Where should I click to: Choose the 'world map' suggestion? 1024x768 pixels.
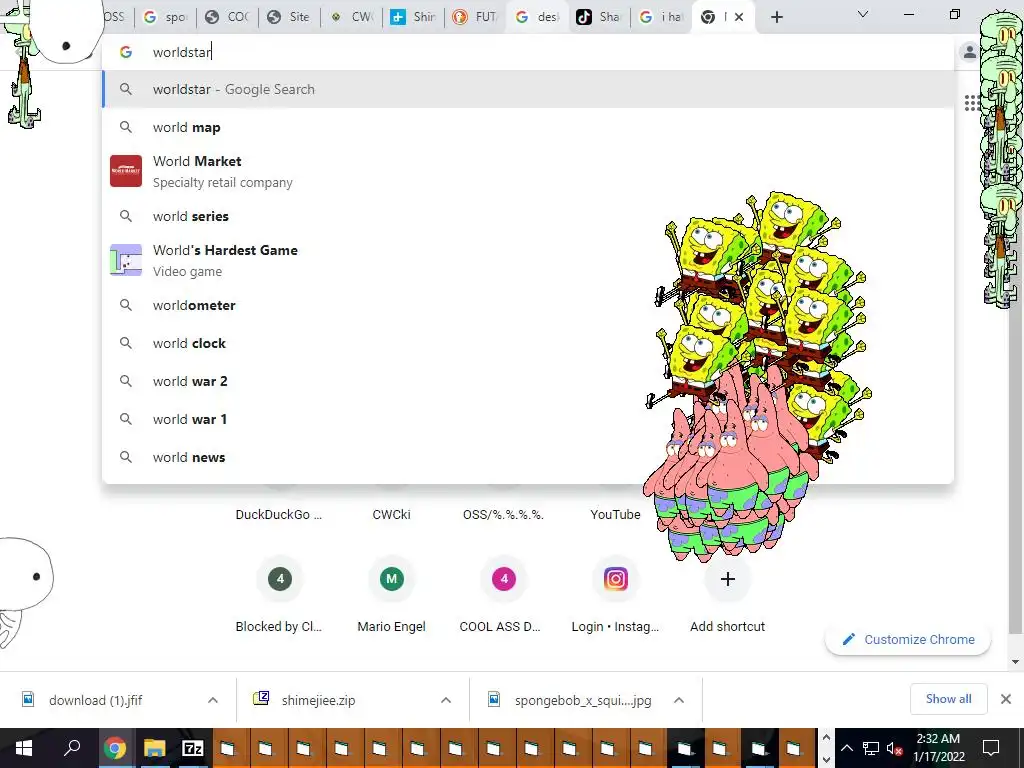[528, 127]
